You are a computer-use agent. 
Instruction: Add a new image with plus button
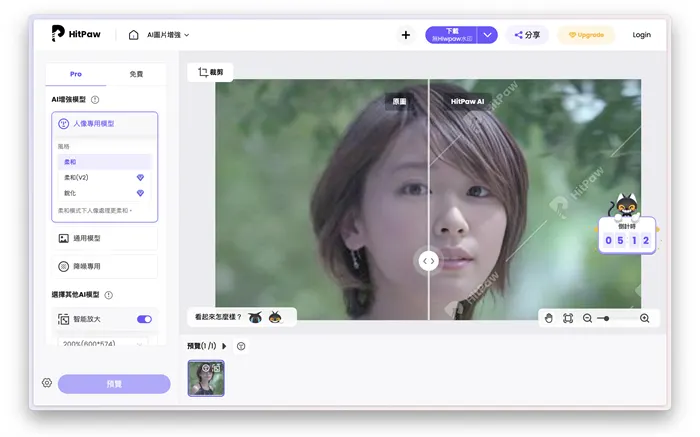pos(405,35)
